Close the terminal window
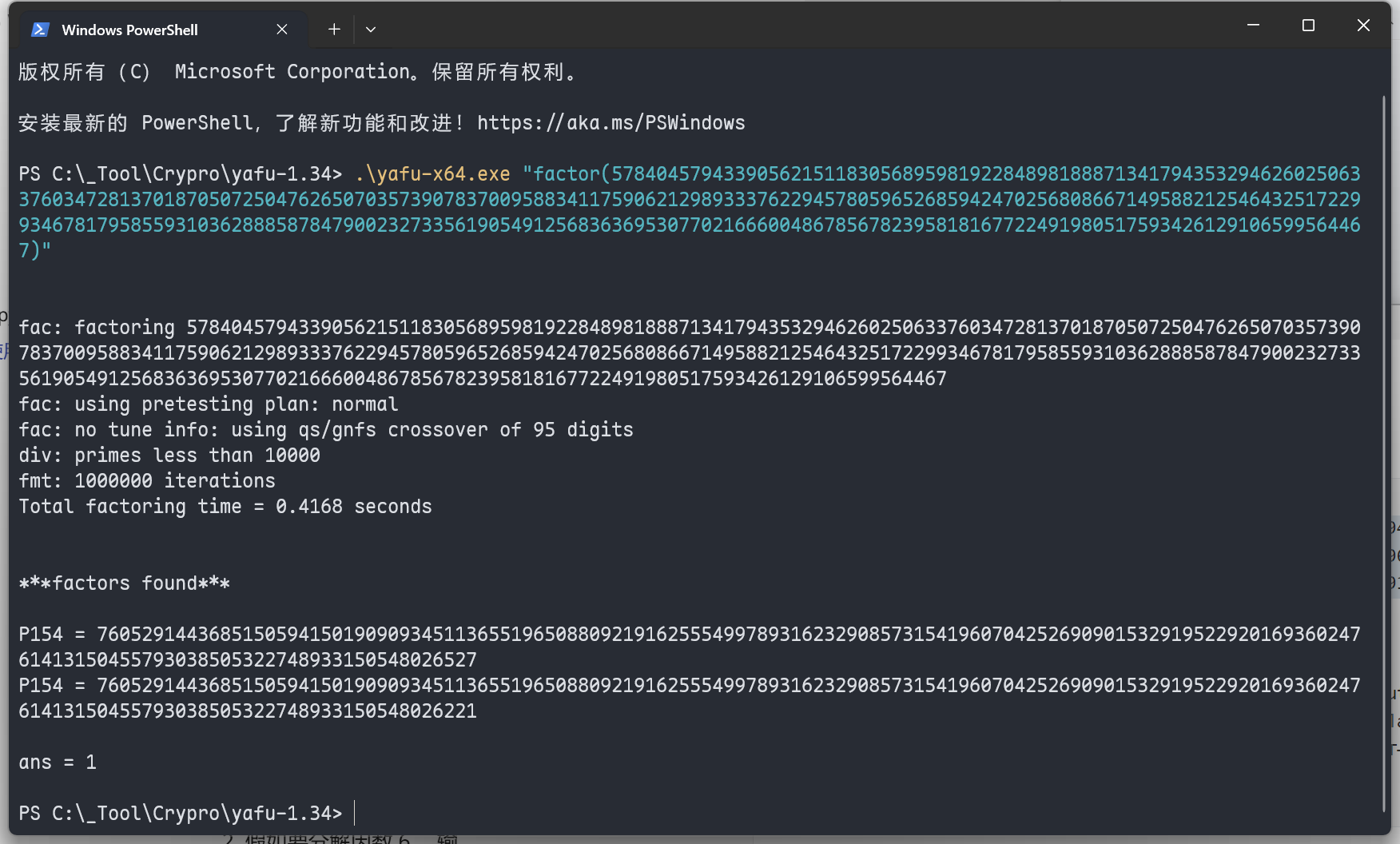Screen dimensions: 1400x844 [x=1363, y=26]
